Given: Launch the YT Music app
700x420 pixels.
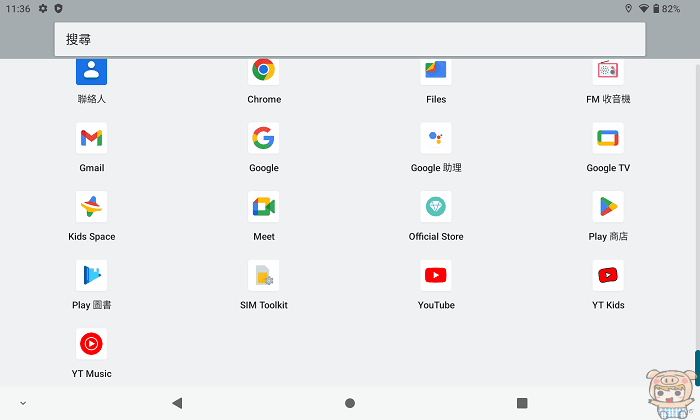Looking at the screenshot, I should click(92, 344).
